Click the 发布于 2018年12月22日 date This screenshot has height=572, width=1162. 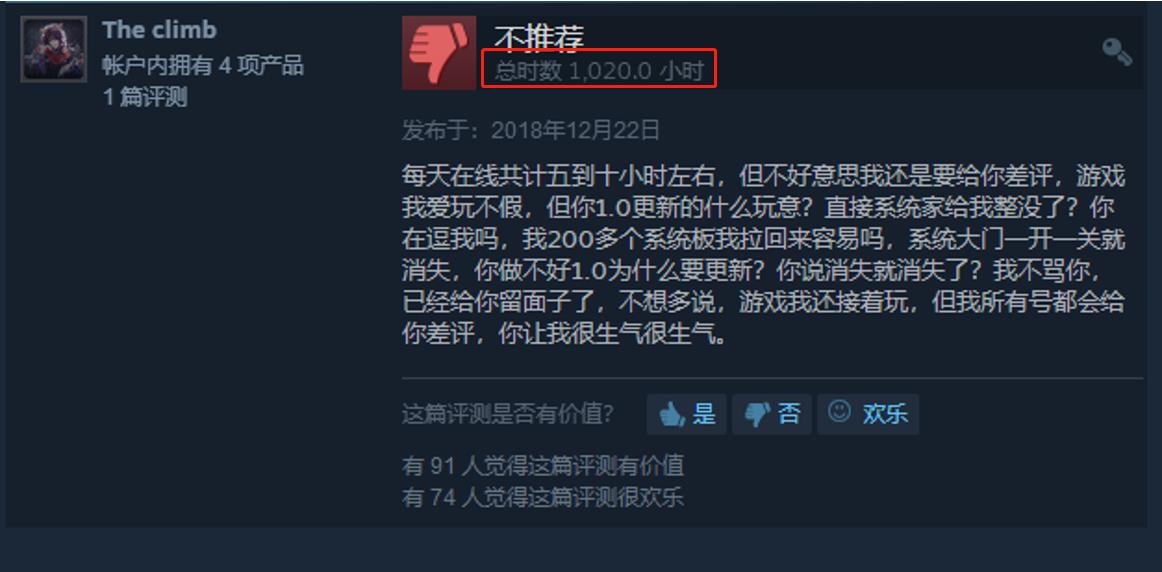[x=531, y=131]
